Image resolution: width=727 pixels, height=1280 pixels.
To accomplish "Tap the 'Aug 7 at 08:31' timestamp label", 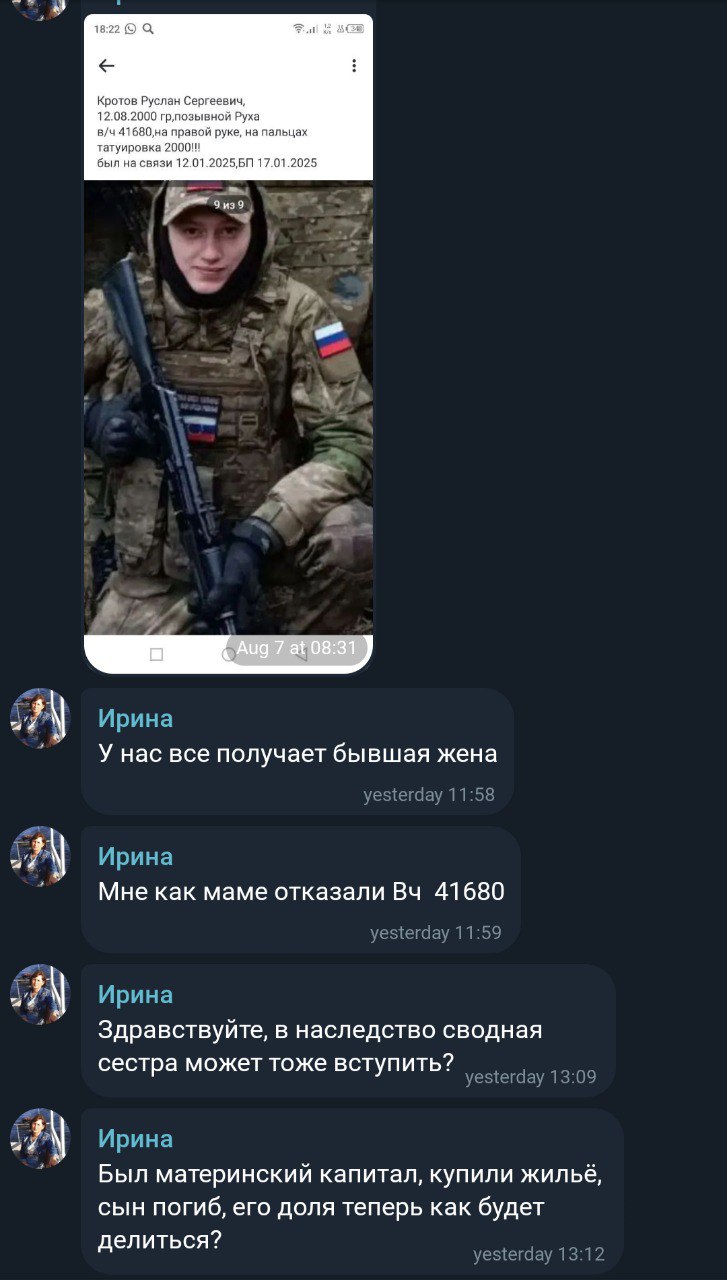I will click(296, 648).
